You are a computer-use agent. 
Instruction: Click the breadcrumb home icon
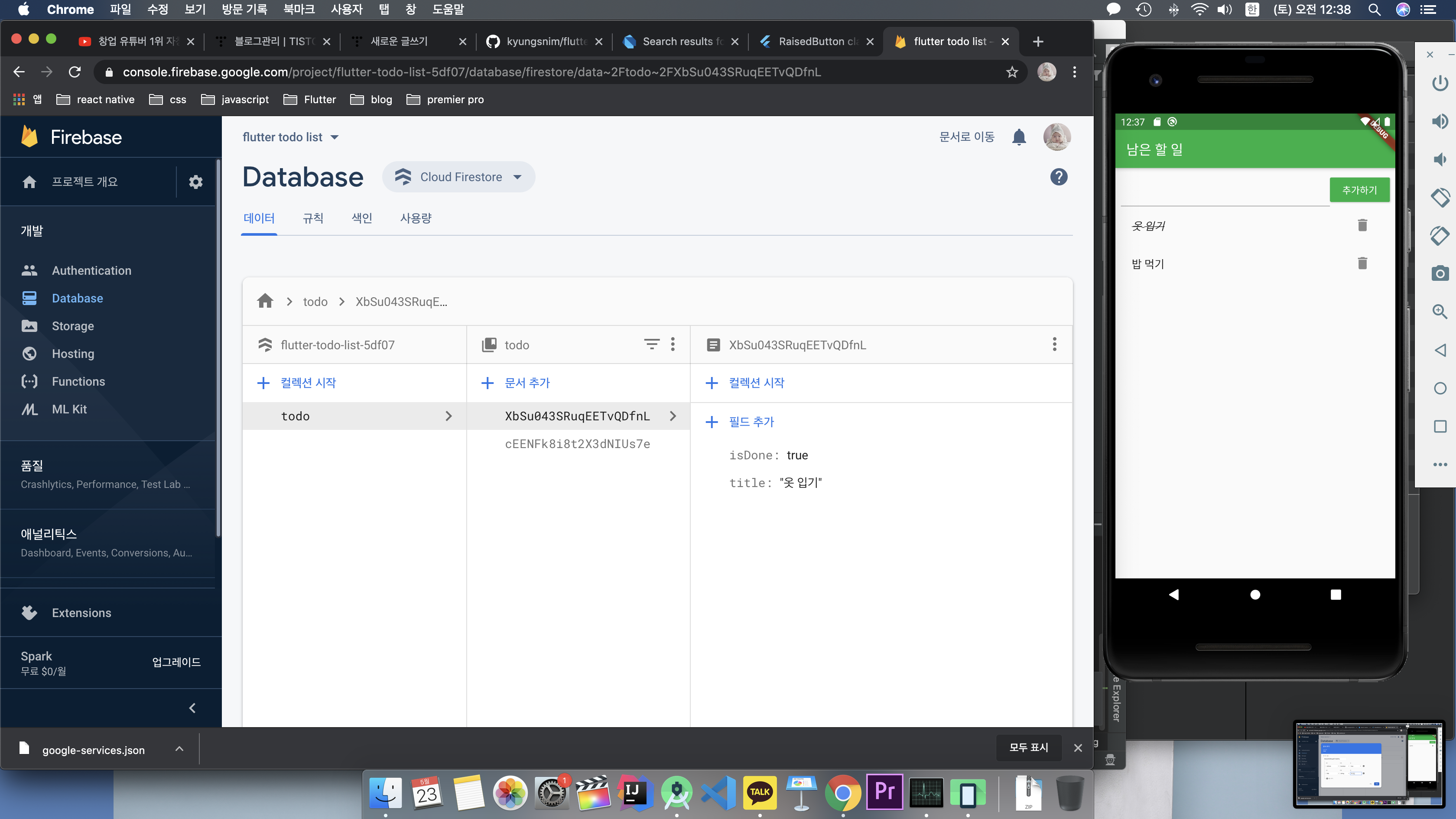[x=264, y=301]
